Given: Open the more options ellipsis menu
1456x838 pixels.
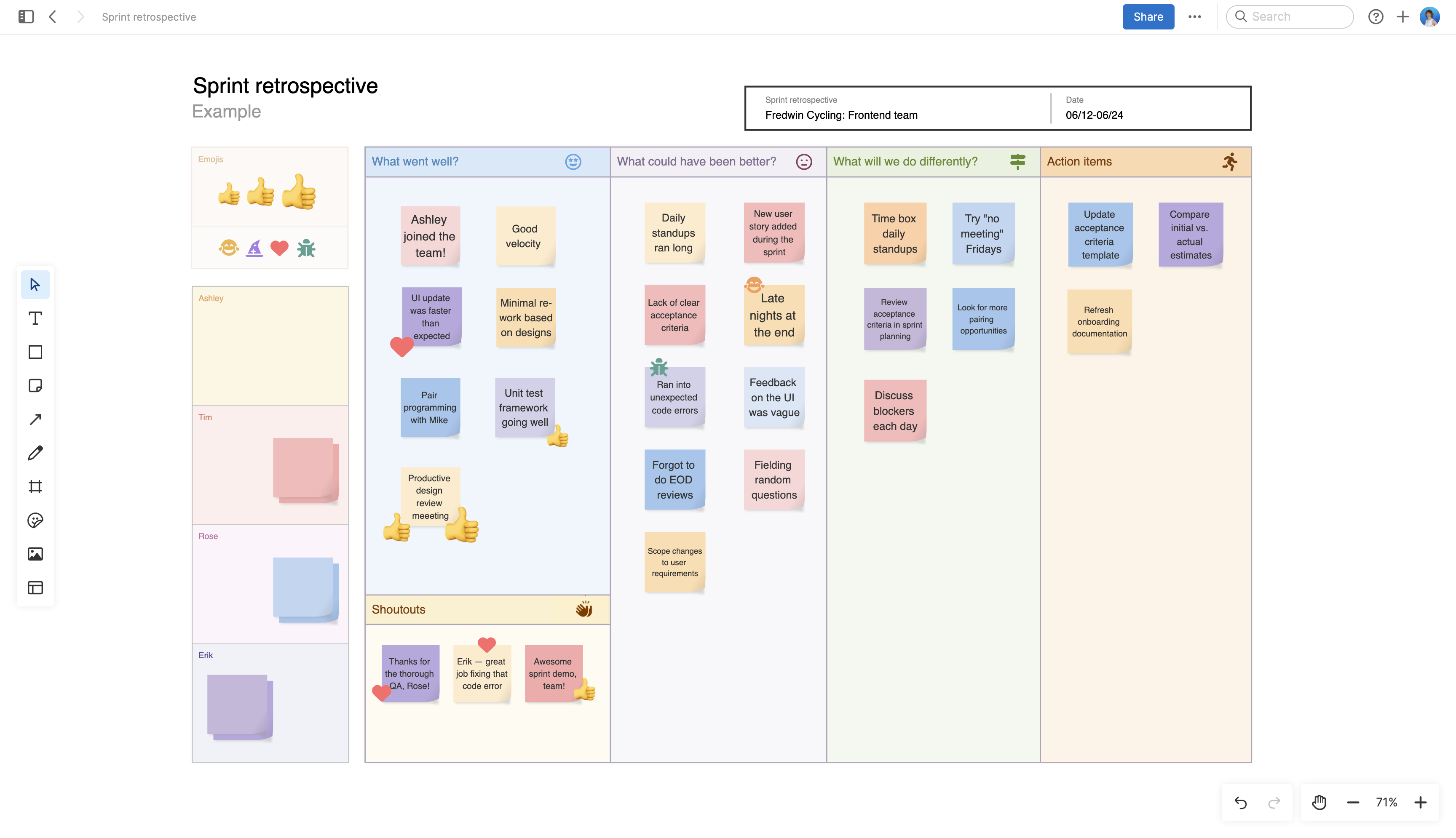Looking at the screenshot, I should [x=1195, y=17].
